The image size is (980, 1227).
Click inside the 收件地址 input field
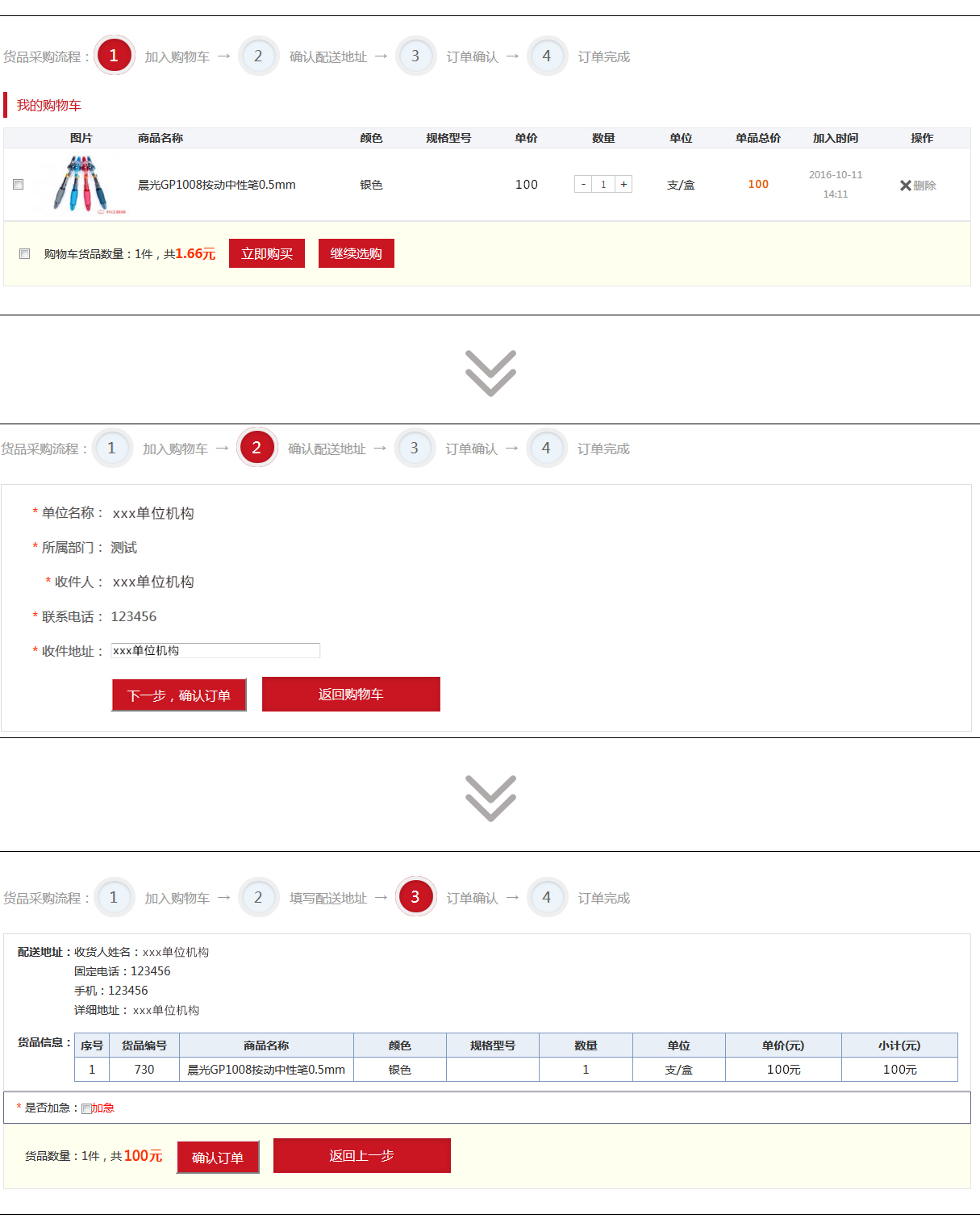tap(215, 651)
